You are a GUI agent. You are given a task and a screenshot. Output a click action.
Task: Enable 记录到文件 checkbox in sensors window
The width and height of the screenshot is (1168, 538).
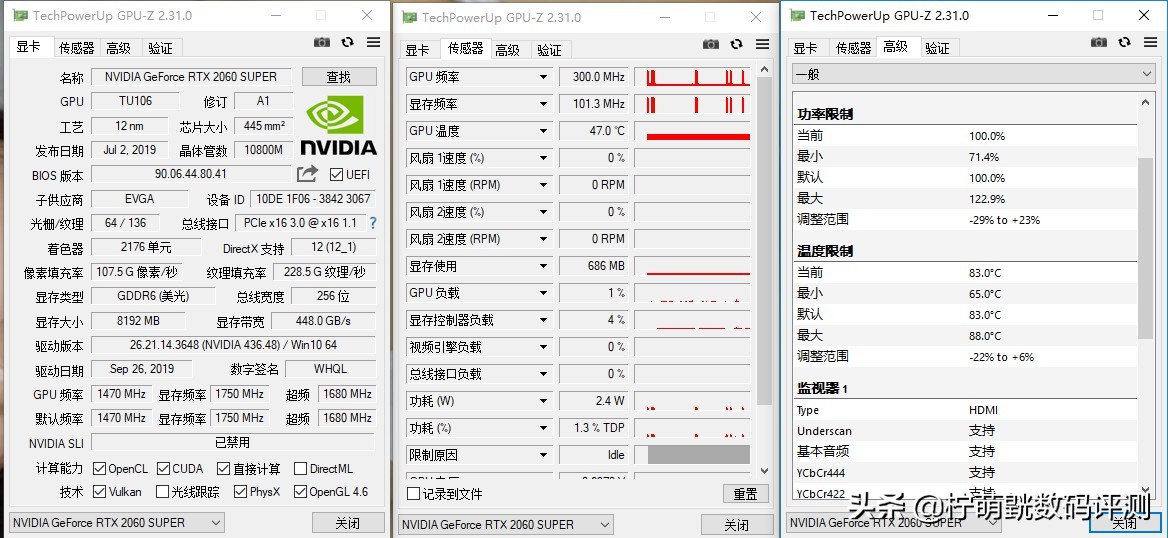[x=413, y=493]
